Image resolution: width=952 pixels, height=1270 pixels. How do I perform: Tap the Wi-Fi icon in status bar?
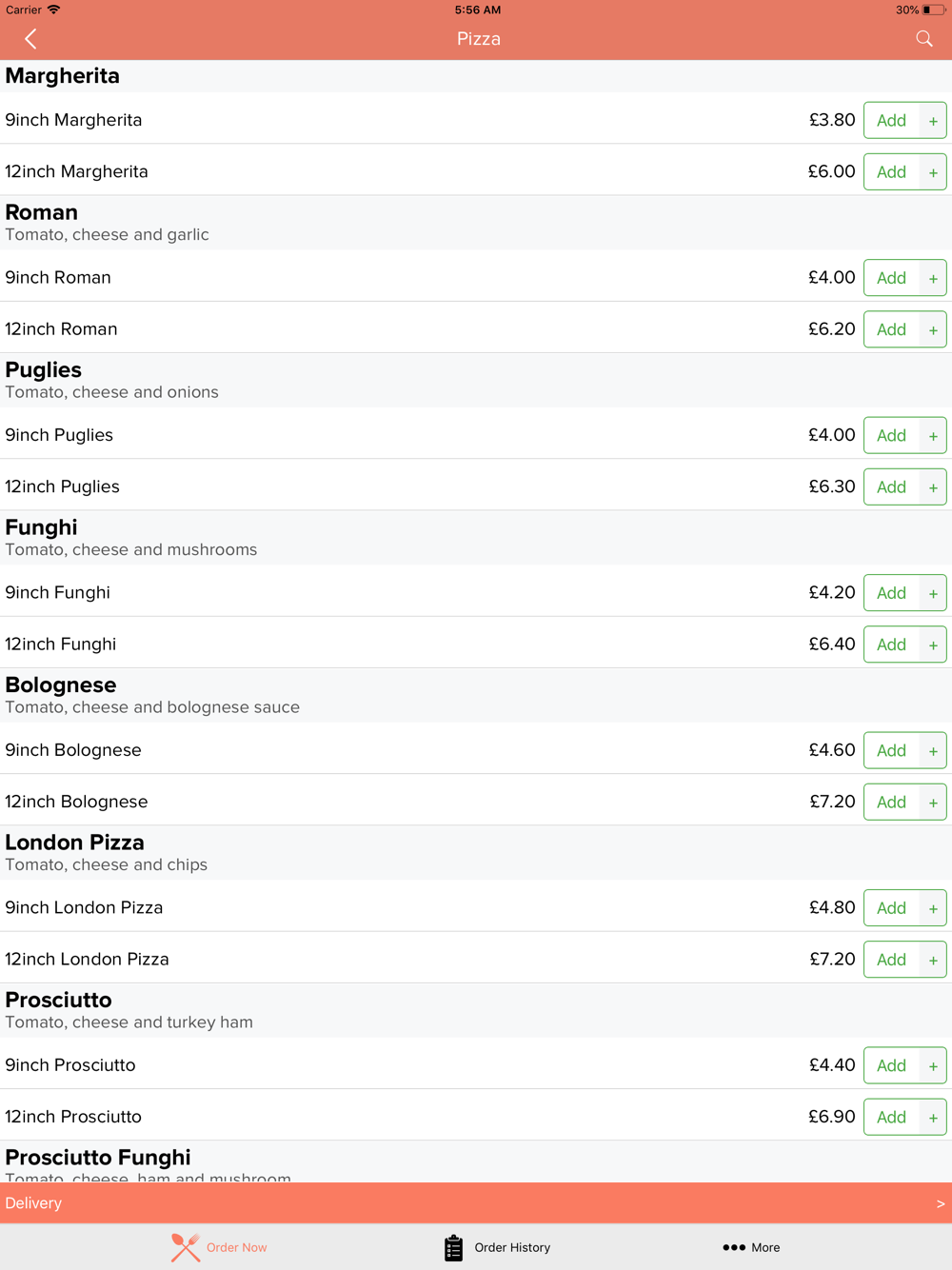coord(53,10)
